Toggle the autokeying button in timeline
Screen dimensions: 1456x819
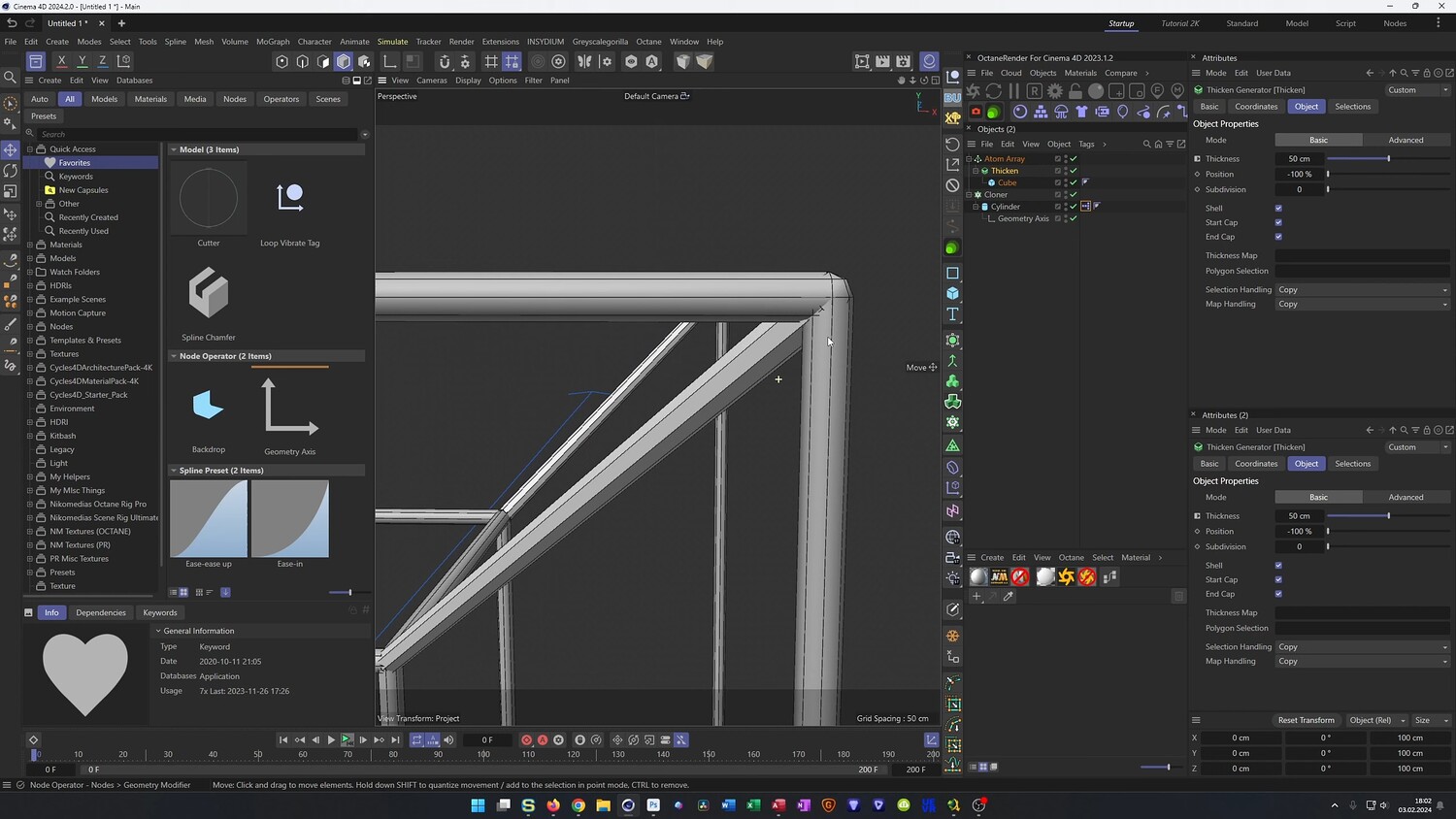543,739
